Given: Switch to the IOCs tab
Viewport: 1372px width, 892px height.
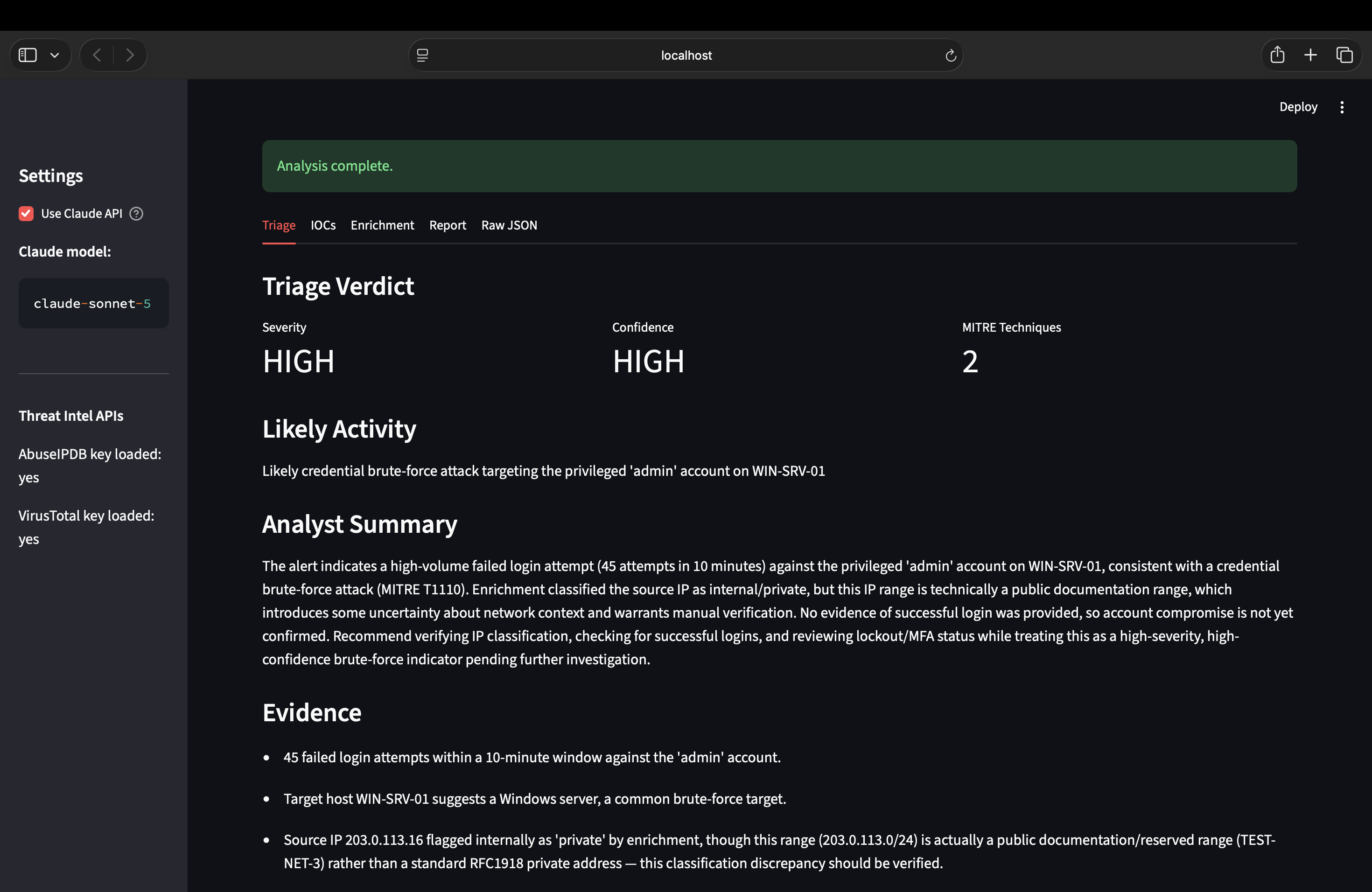Looking at the screenshot, I should point(323,225).
